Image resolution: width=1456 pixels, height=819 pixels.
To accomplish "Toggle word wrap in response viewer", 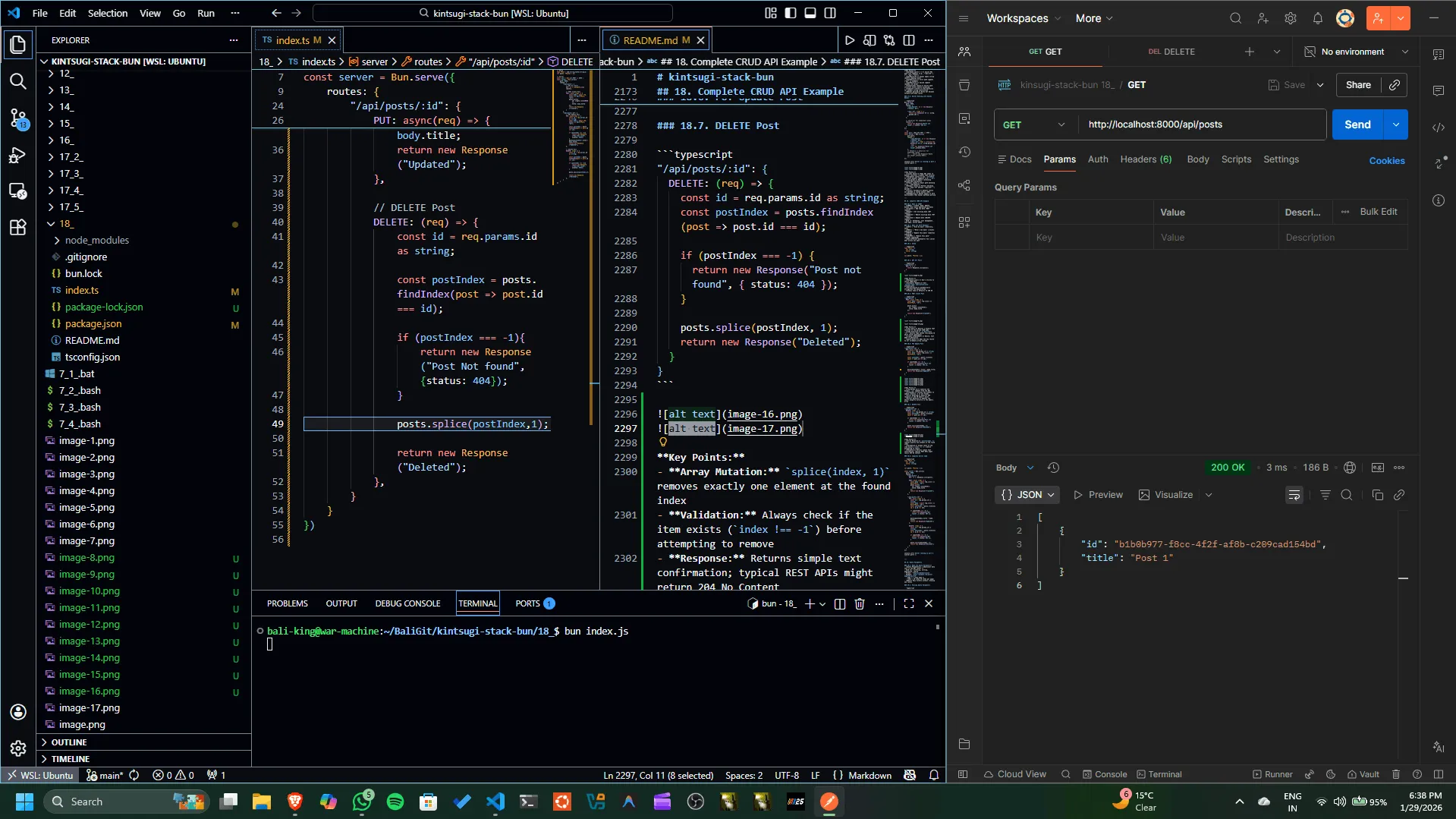I will point(1294,495).
